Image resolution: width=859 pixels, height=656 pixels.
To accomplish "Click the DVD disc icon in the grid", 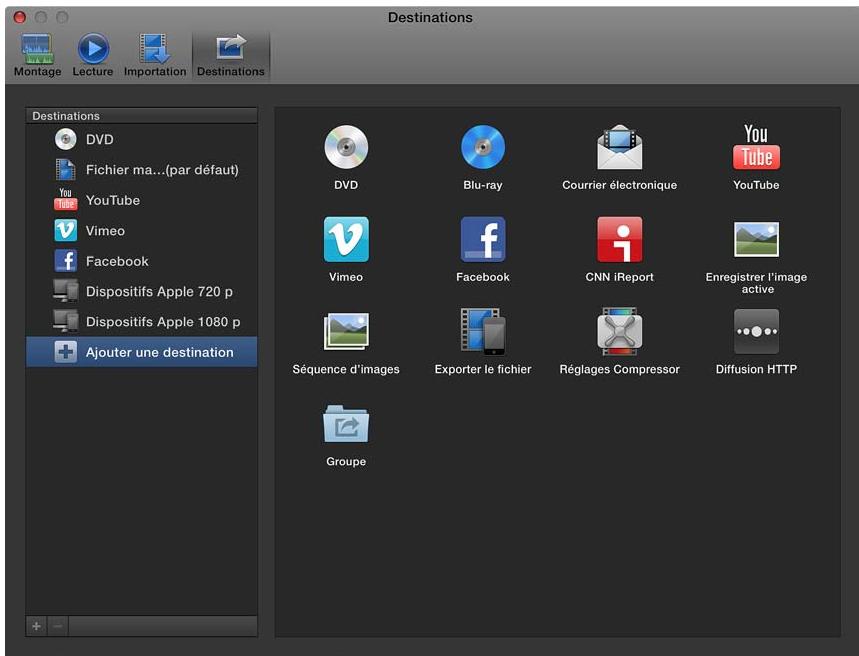I will [346, 147].
